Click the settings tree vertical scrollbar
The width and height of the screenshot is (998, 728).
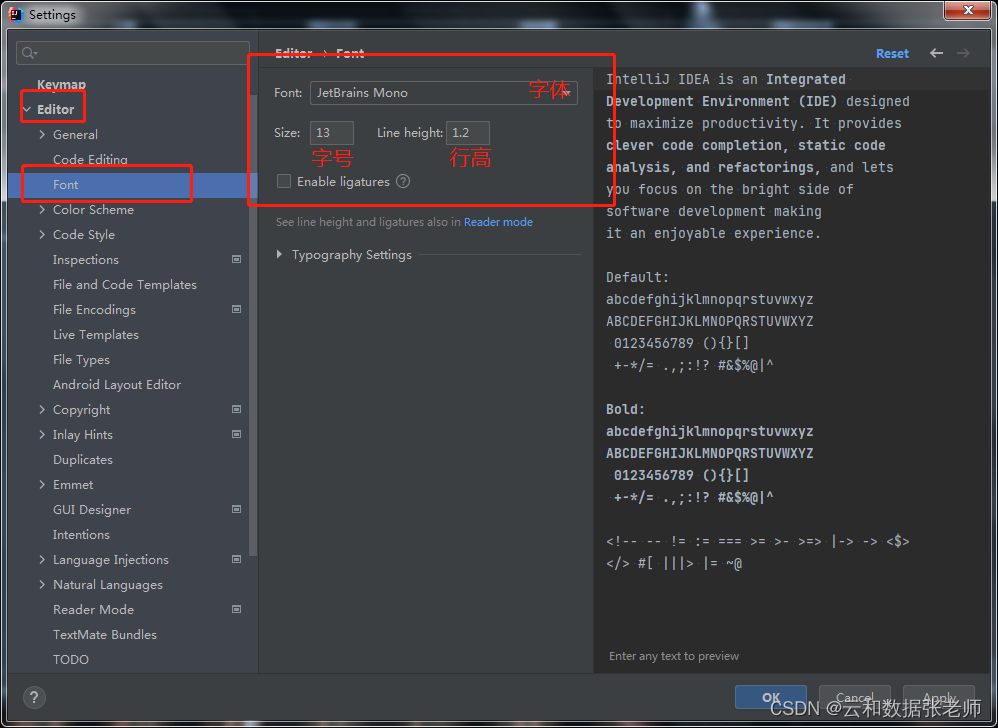click(x=253, y=325)
